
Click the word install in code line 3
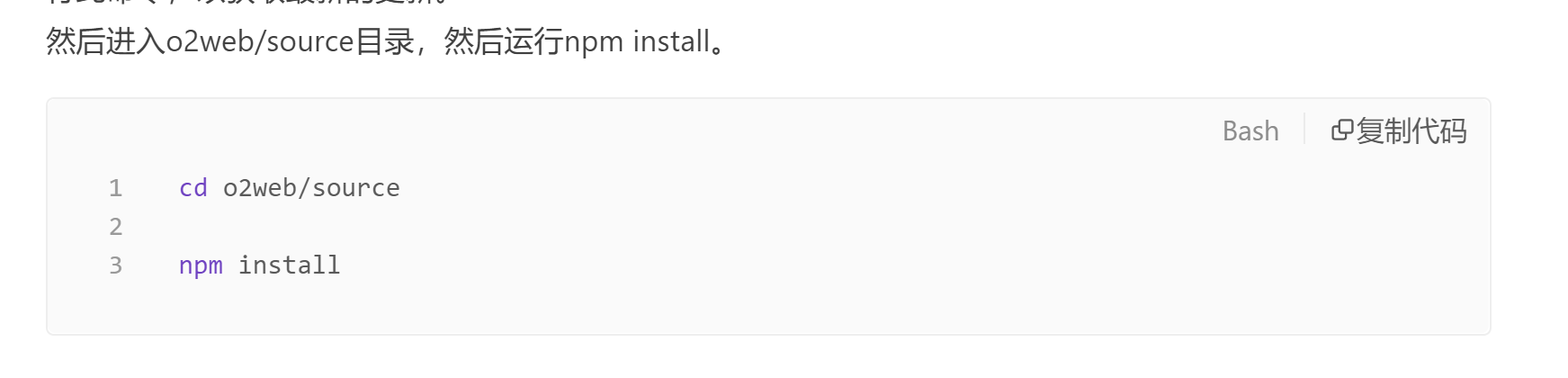point(289,265)
